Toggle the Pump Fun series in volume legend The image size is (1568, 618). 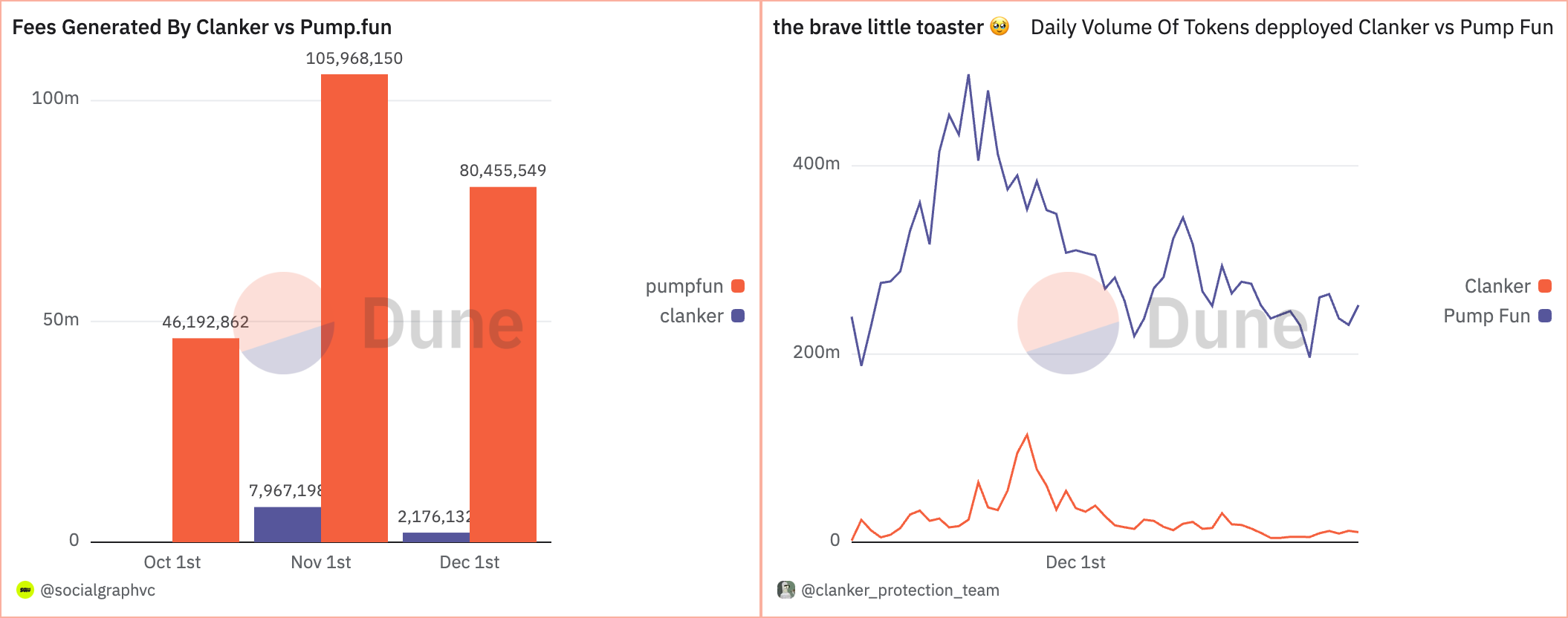(1497, 316)
